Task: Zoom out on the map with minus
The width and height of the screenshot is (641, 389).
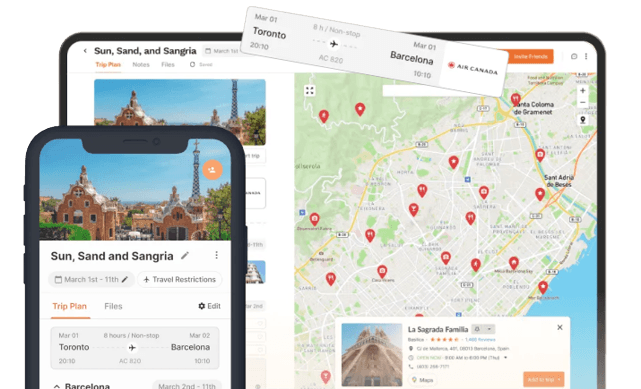Action: pyautogui.click(x=583, y=102)
